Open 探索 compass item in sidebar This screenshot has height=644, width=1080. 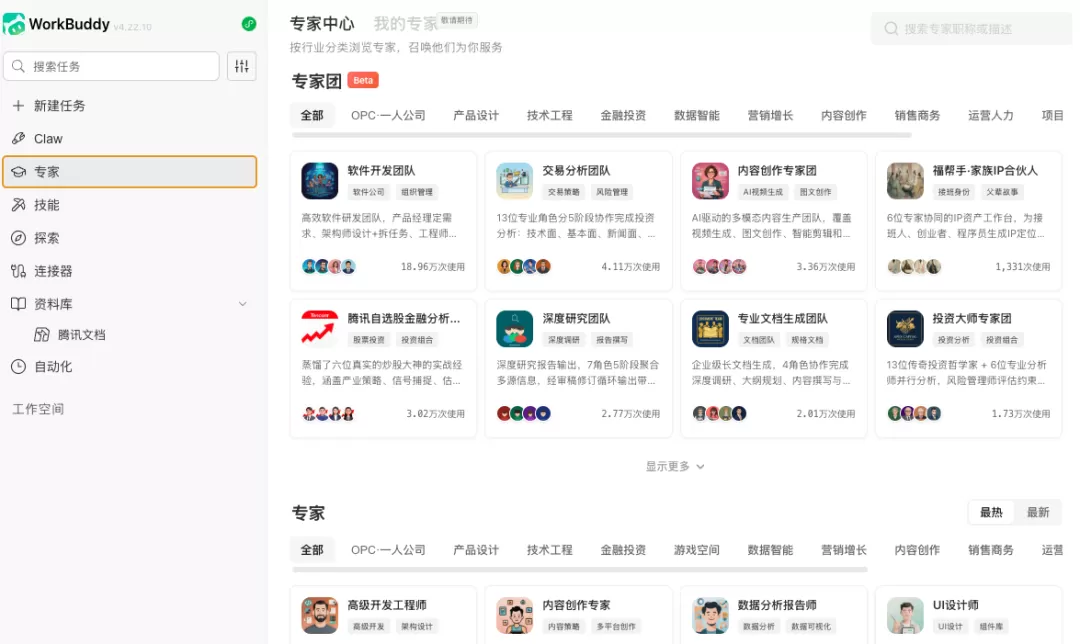tap(129, 238)
